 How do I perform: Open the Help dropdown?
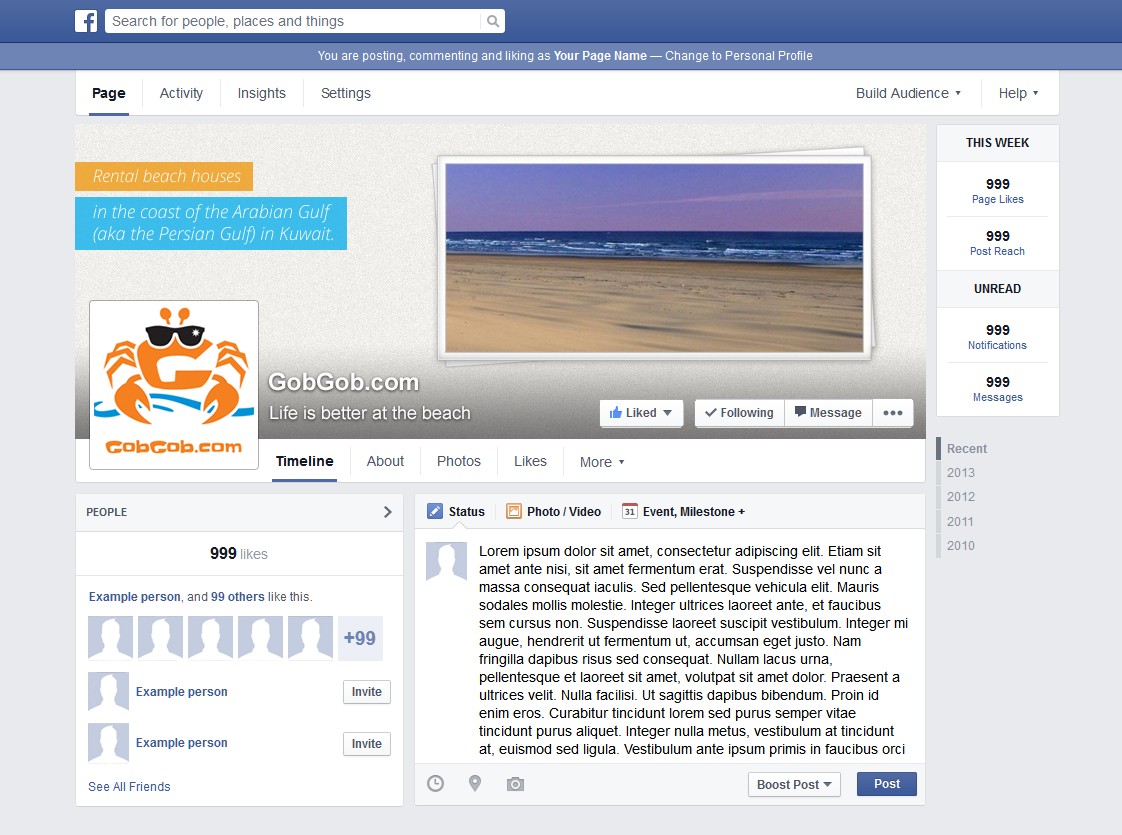click(1018, 93)
